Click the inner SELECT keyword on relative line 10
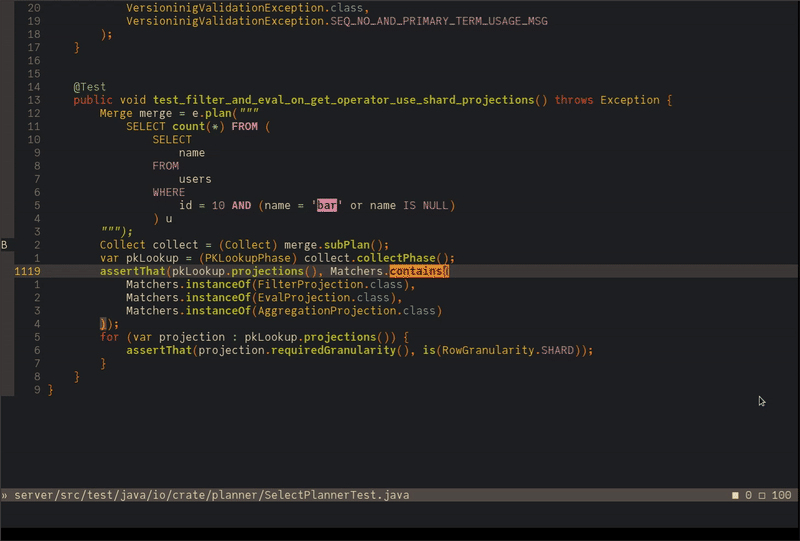The width and height of the screenshot is (800, 541). pyautogui.click(x=172, y=139)
